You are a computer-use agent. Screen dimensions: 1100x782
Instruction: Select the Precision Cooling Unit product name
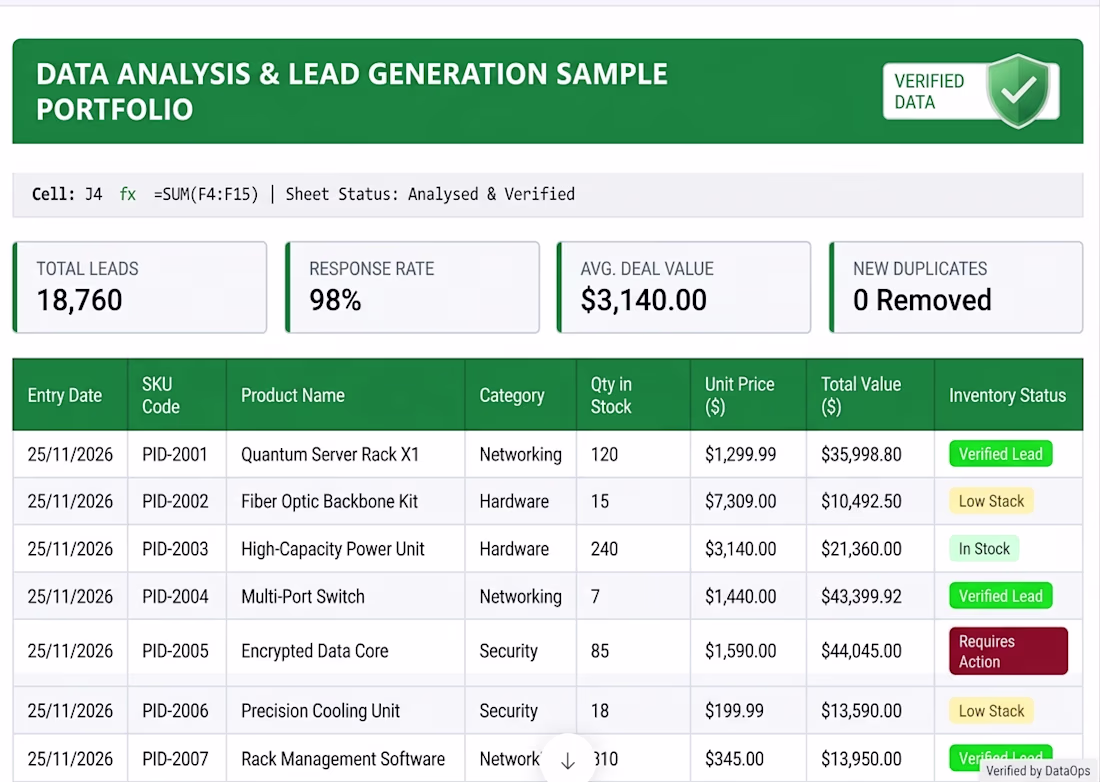click(x=320, y=711)
